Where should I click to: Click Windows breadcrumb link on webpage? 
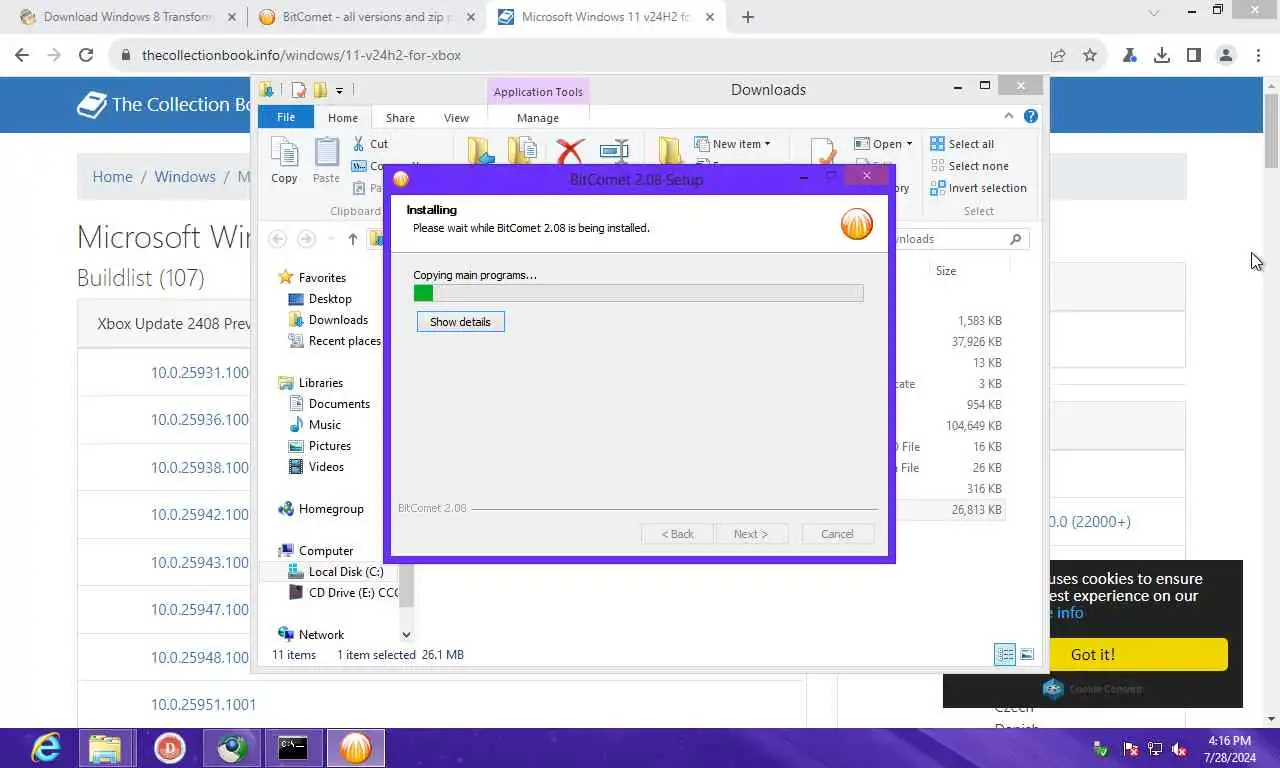[x=185, y=177]
